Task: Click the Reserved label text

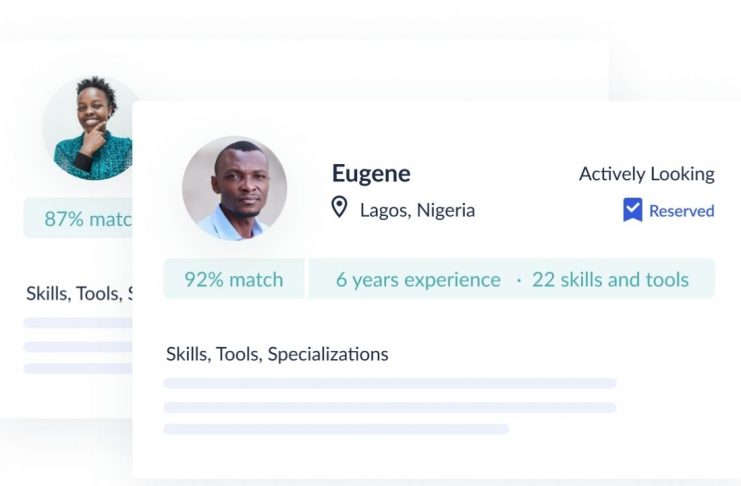Action: (x=681, y=211)
